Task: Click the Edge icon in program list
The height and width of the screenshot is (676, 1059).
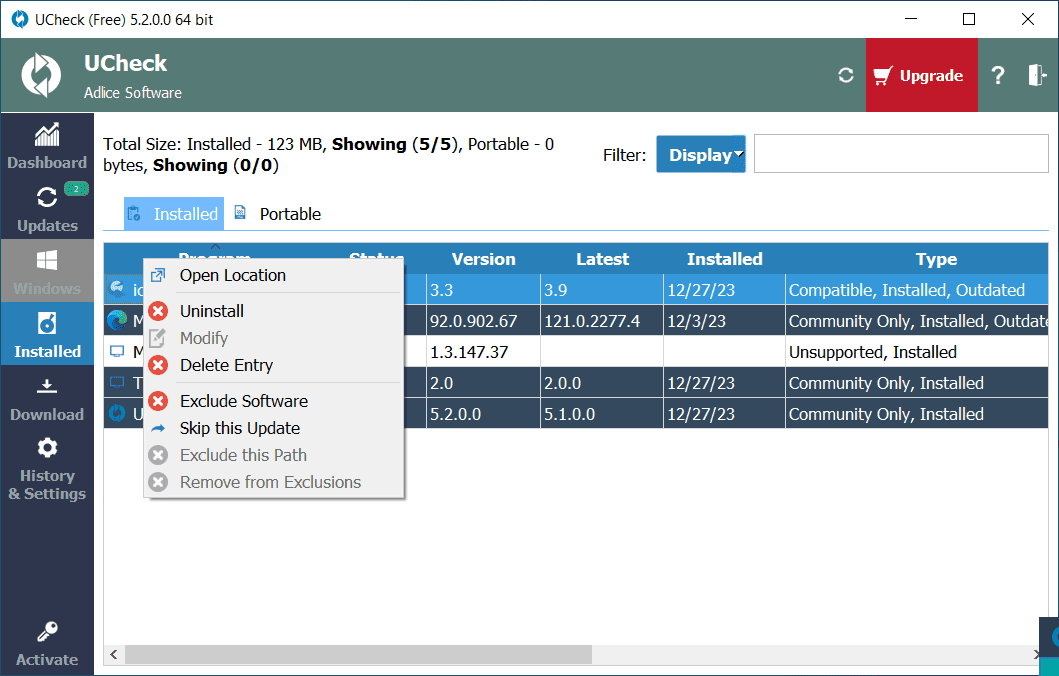Action: [117, 320]
